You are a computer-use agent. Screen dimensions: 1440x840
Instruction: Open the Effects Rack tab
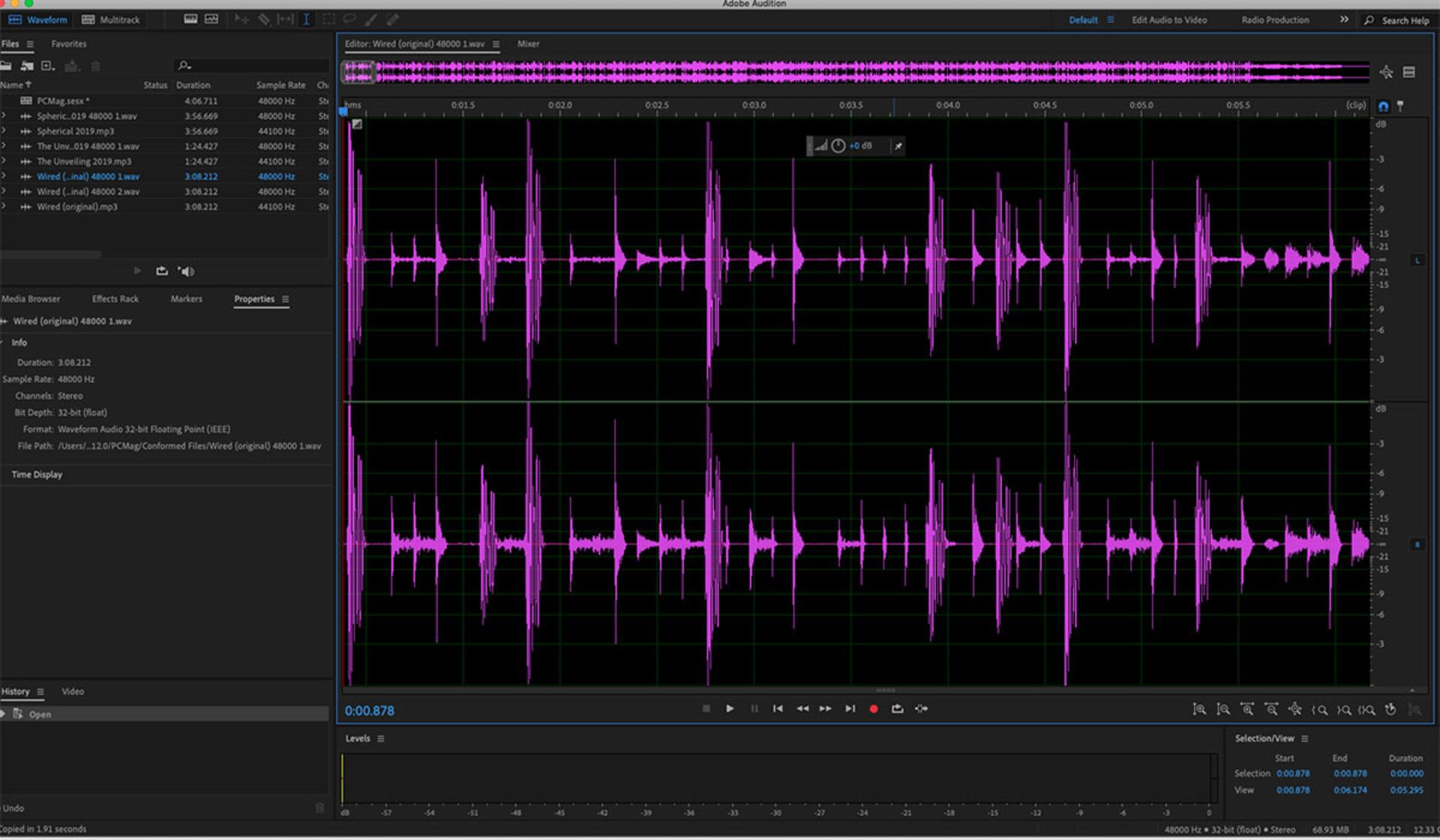[115, 299]
